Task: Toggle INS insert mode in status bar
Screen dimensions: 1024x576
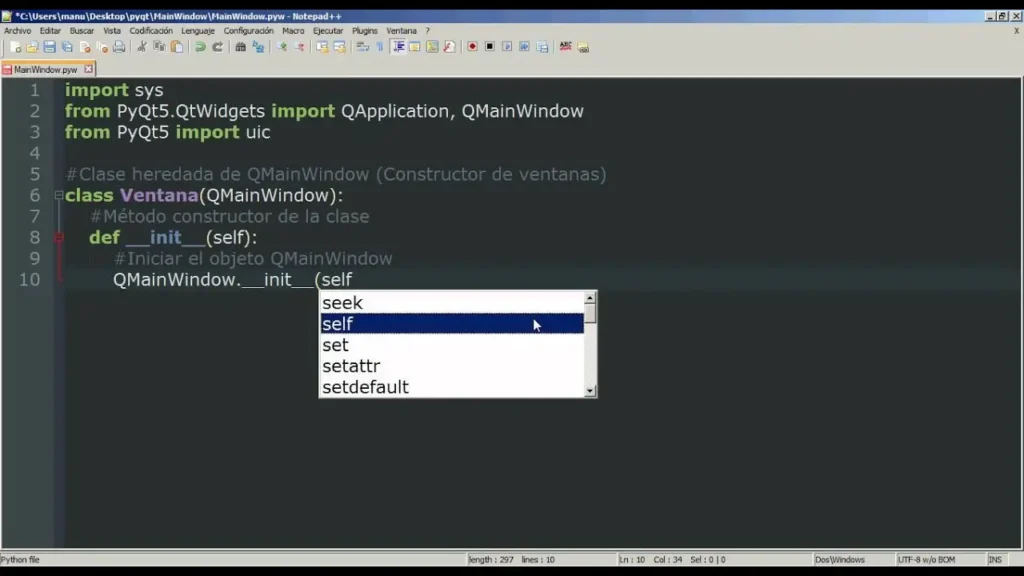Action: pyautogui.click(x=995, y=560)
